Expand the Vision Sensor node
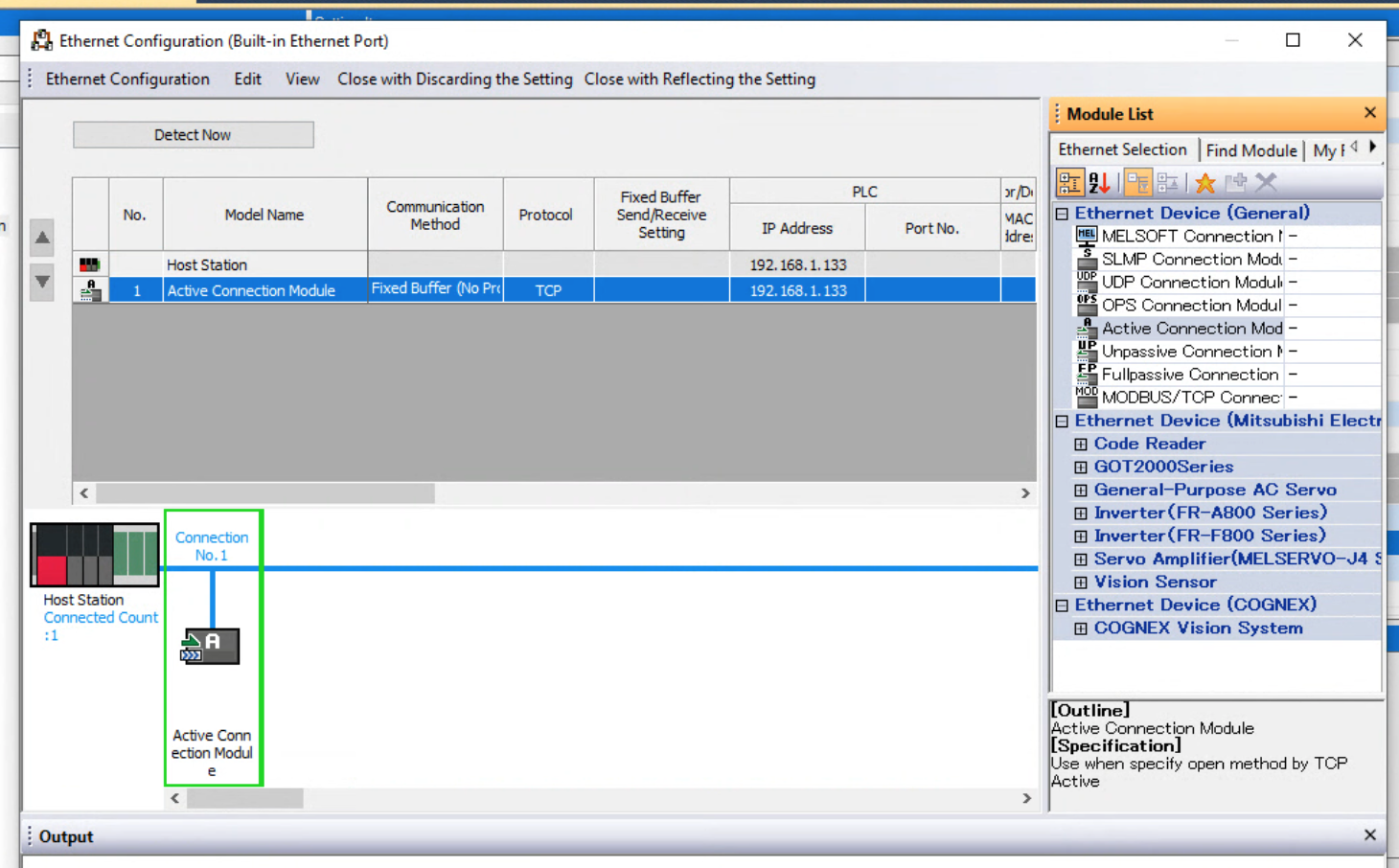The image size is (1399, 868). [x=1081, y=582]
